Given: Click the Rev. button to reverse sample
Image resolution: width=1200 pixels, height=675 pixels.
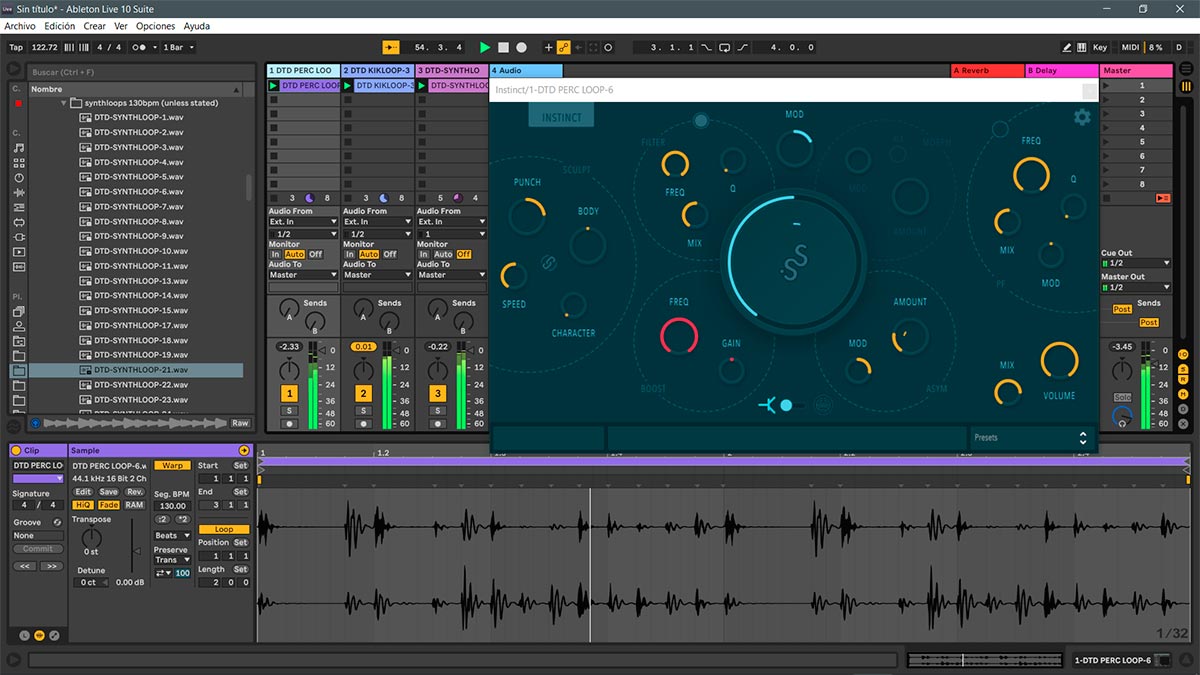Looking at the screenshot, I should 134,492.
